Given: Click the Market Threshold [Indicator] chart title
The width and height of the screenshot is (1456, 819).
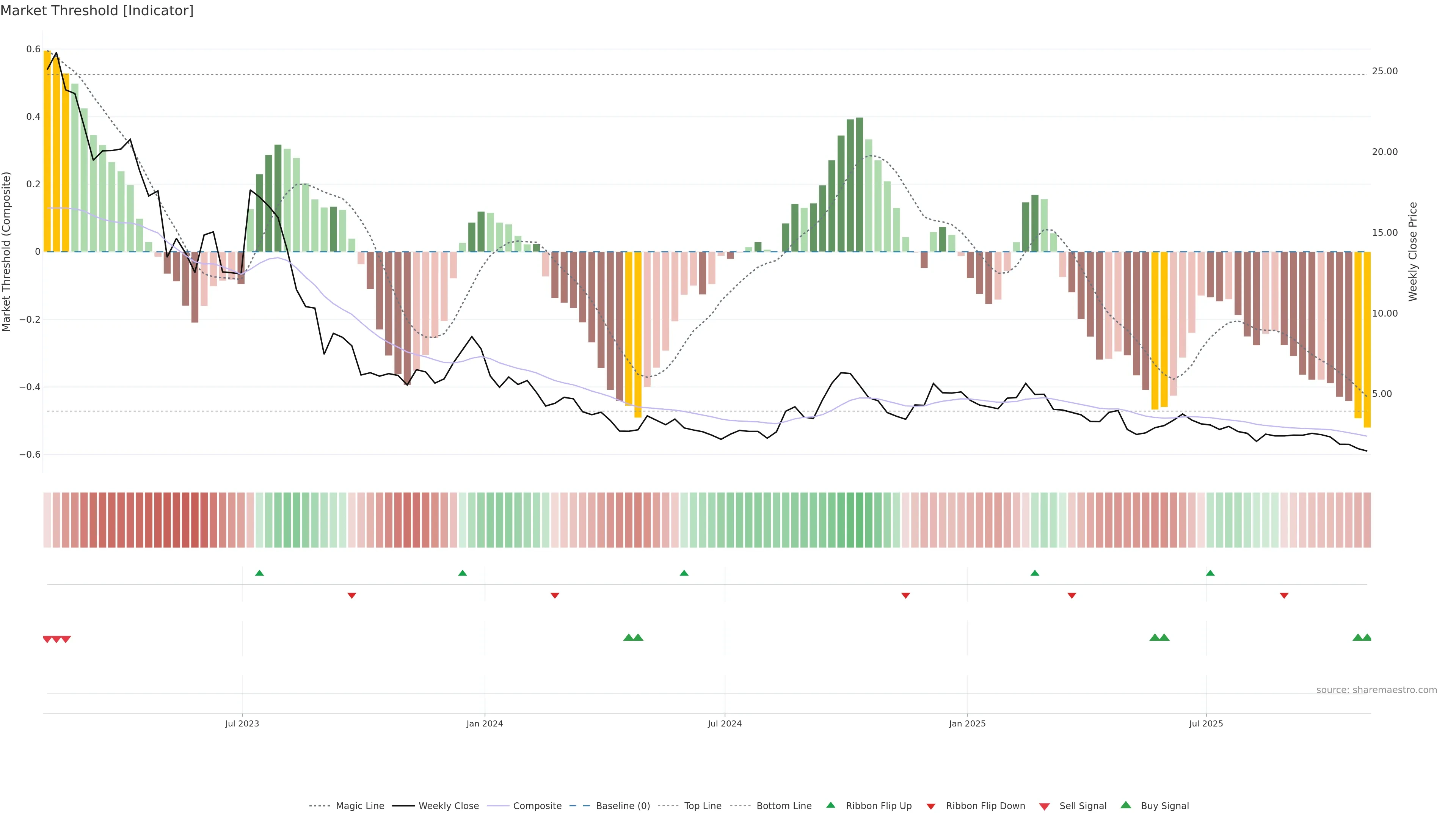Looking at the screenshot, I should (97, 11).
